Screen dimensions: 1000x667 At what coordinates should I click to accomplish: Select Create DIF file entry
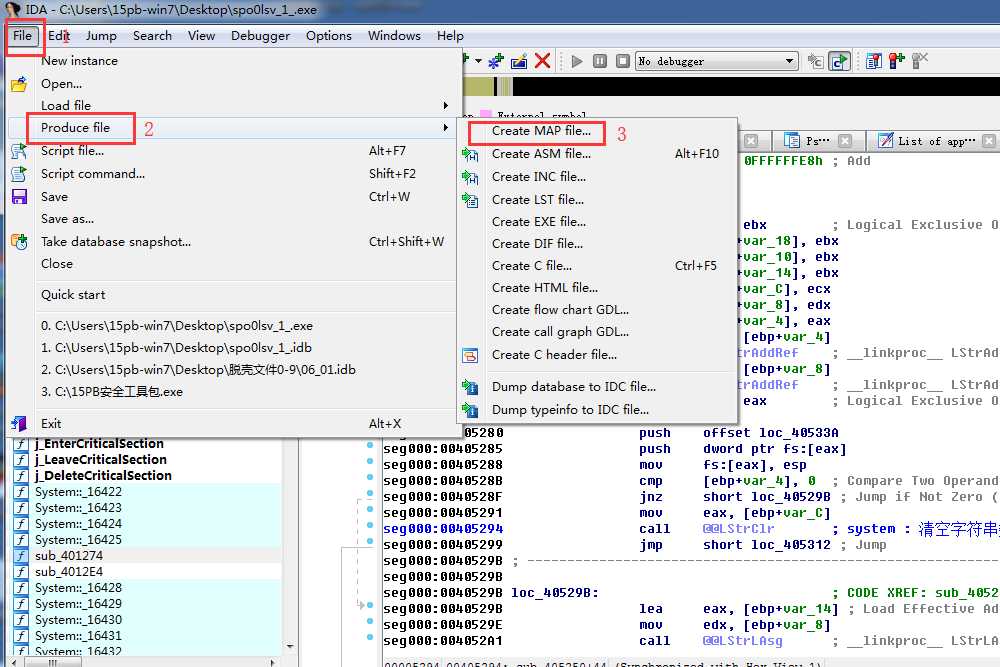[x=598, y=244]
